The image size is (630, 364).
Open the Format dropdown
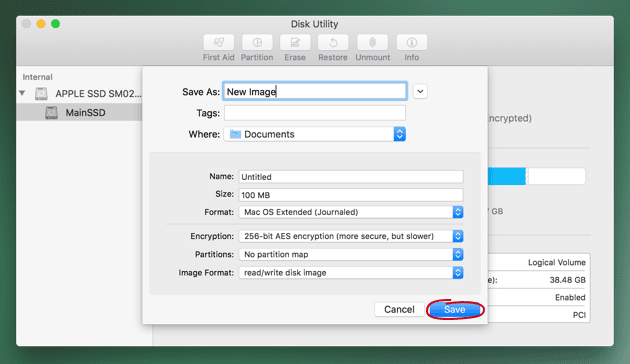[x=351, y=212]
